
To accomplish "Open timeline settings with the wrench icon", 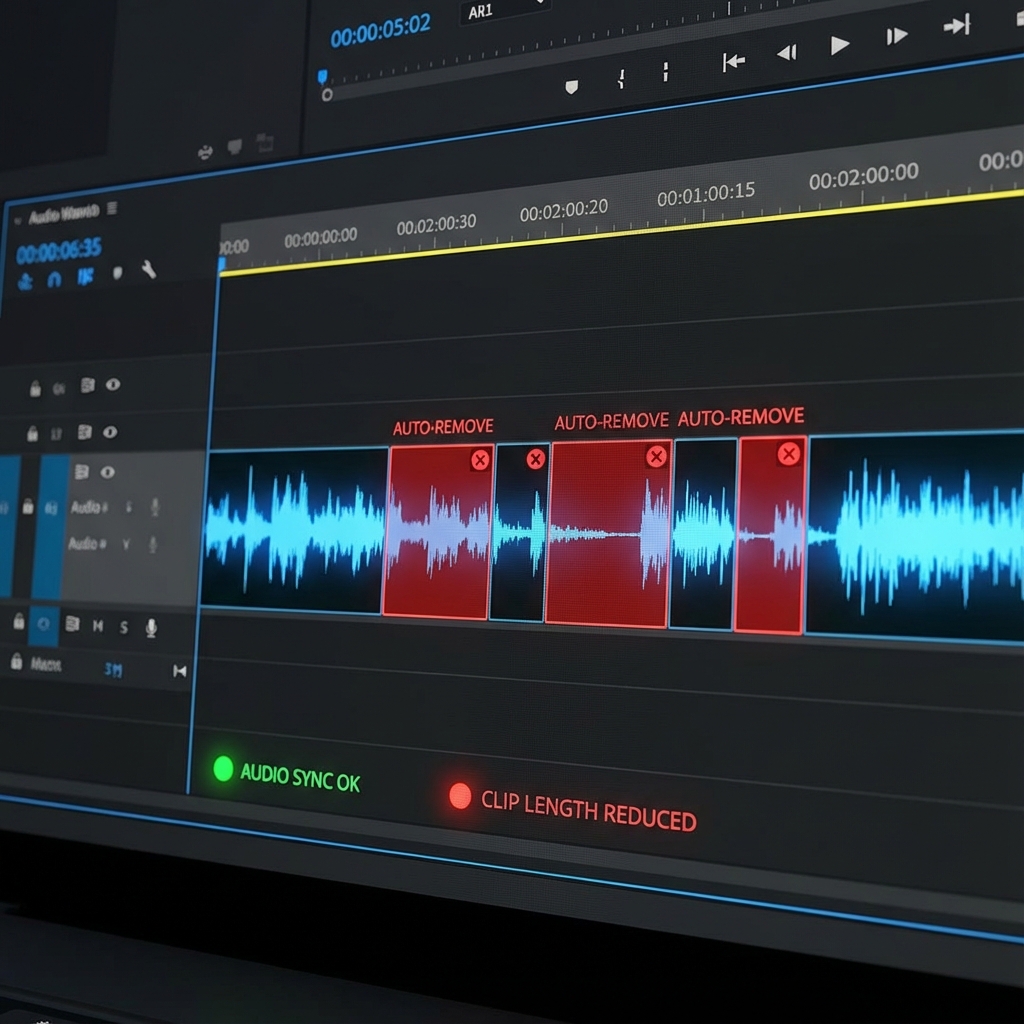I will point(149,268).
